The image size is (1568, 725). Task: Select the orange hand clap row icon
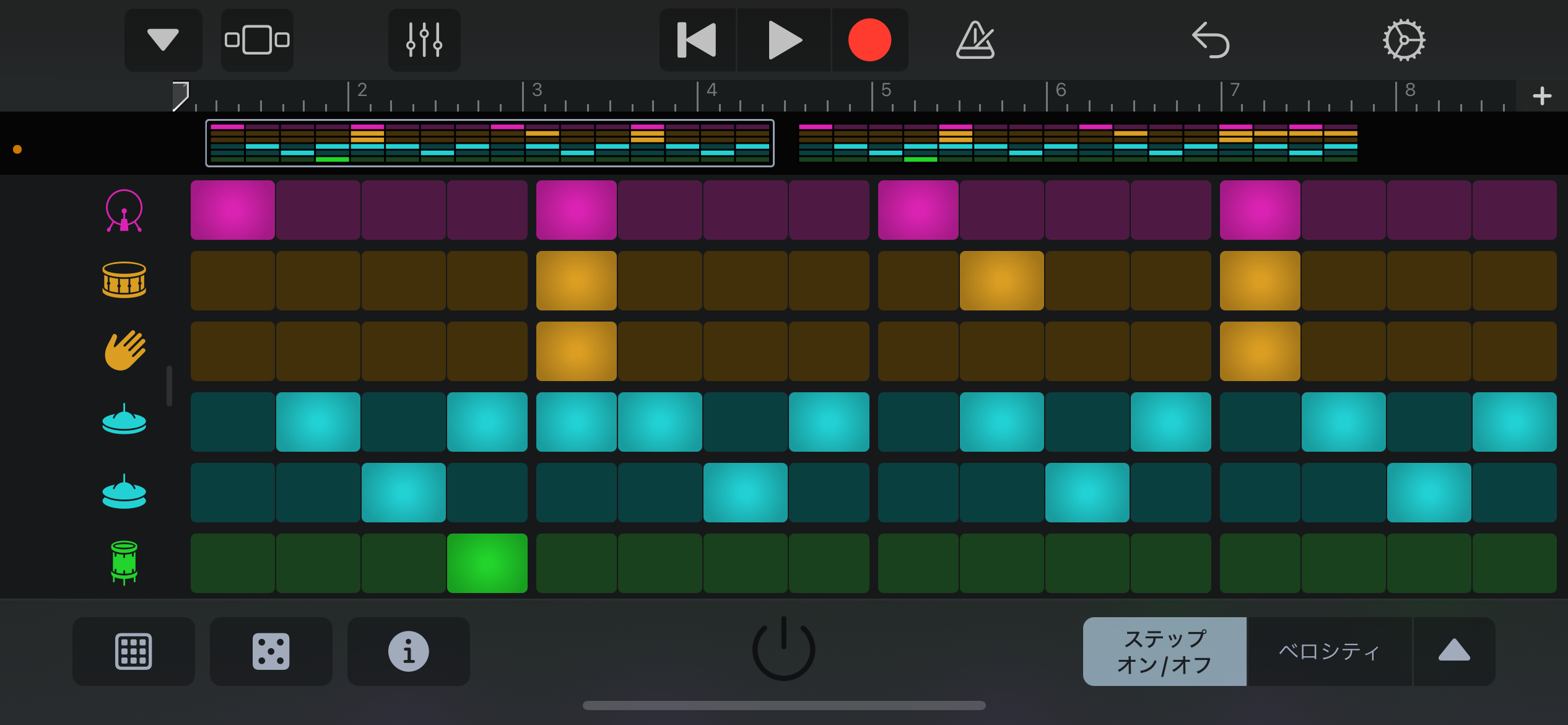click(x=124, y=351)
